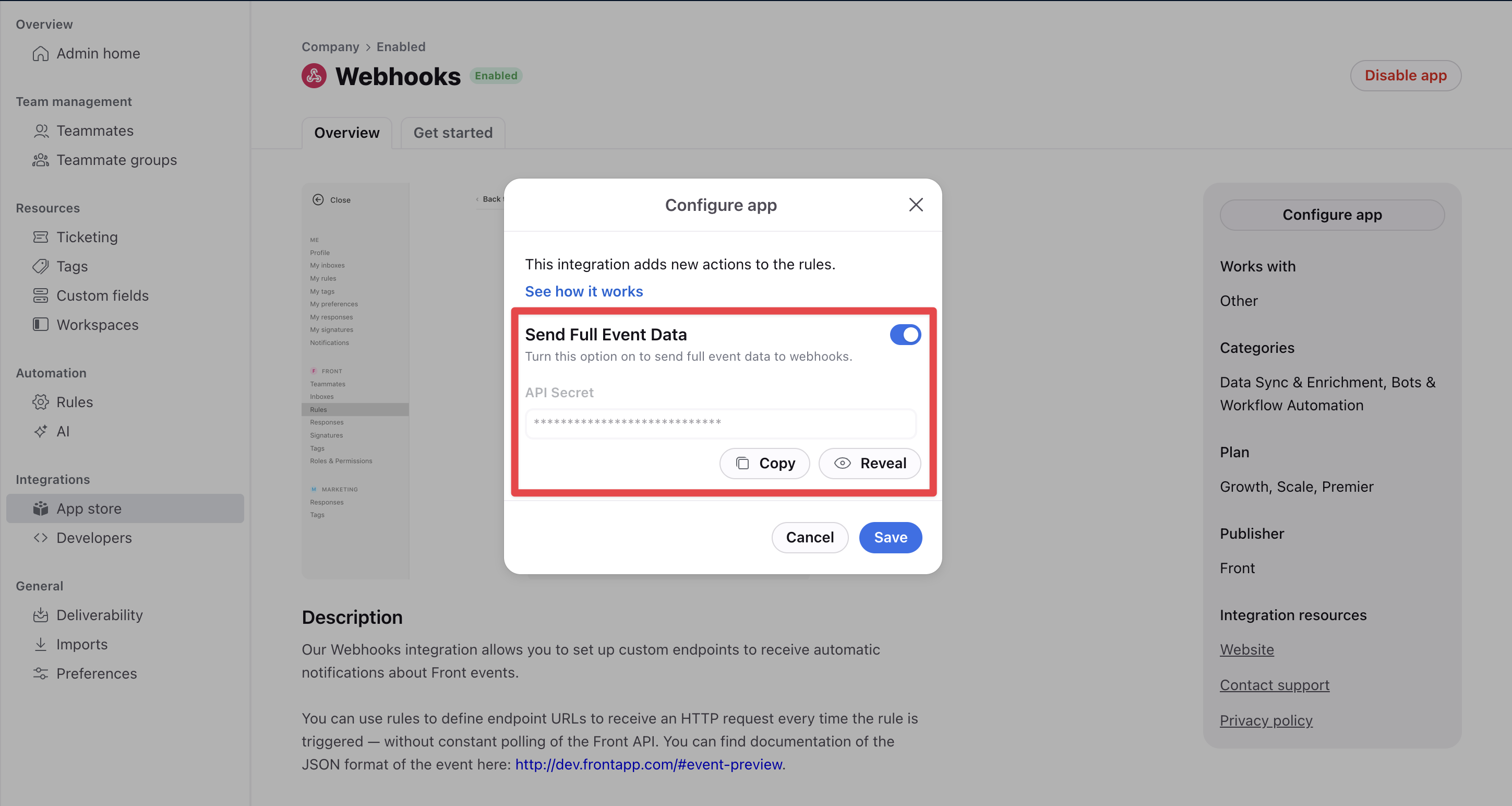This screenshot has height=806, width=1512.
Task: Open the Tags icon in Resources
Action: click(41, 267)
